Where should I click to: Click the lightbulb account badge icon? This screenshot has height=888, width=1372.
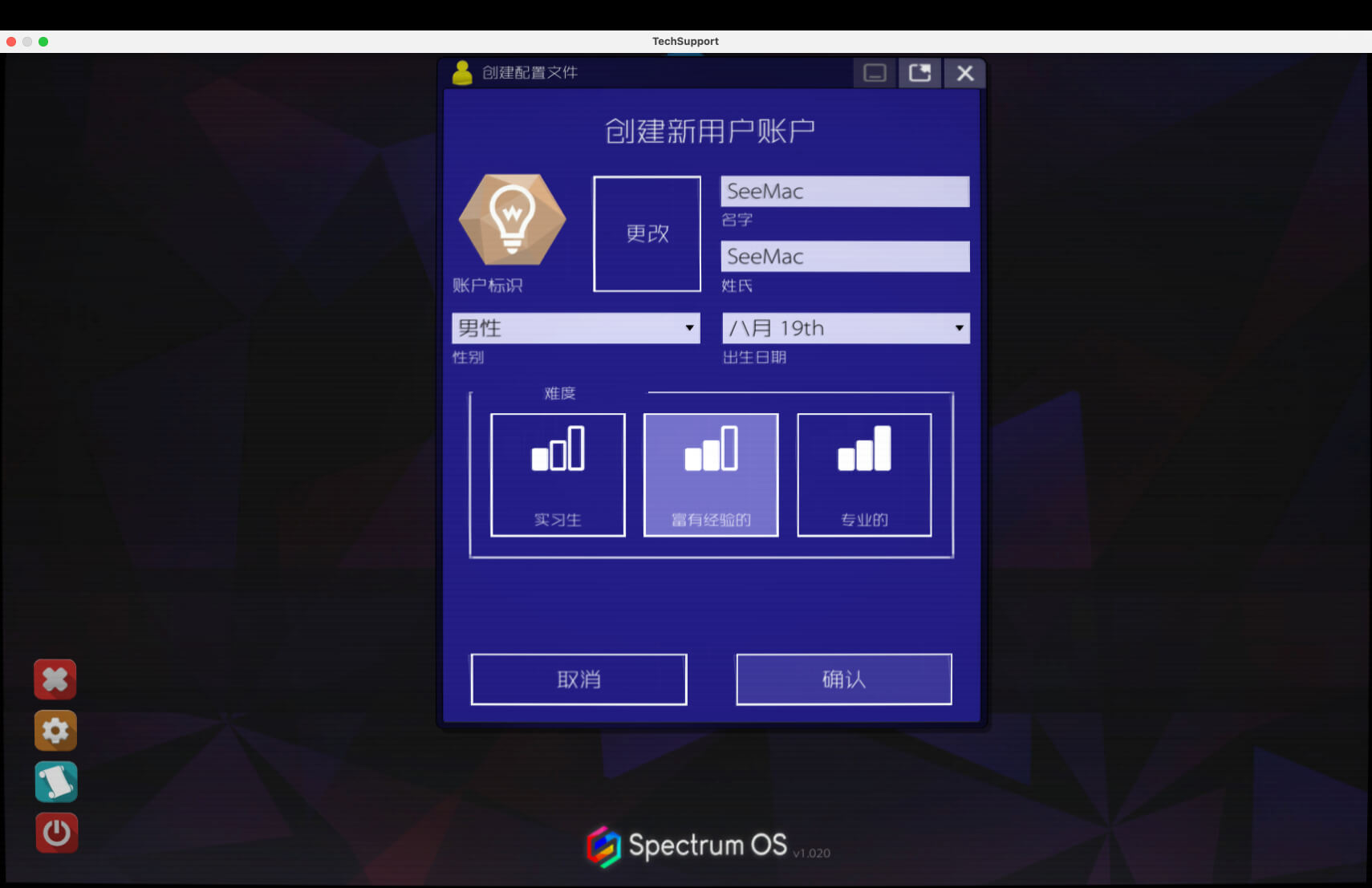click(512, 219)
